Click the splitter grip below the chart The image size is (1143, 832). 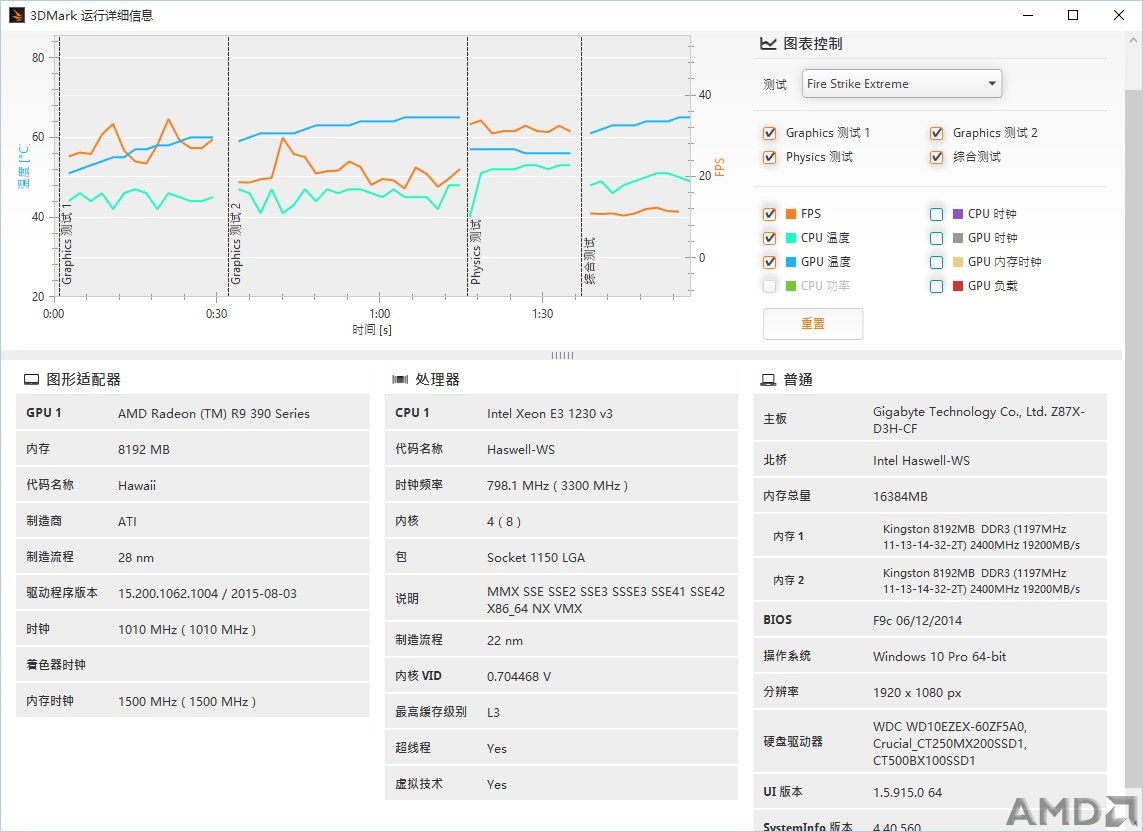[562, 356]
